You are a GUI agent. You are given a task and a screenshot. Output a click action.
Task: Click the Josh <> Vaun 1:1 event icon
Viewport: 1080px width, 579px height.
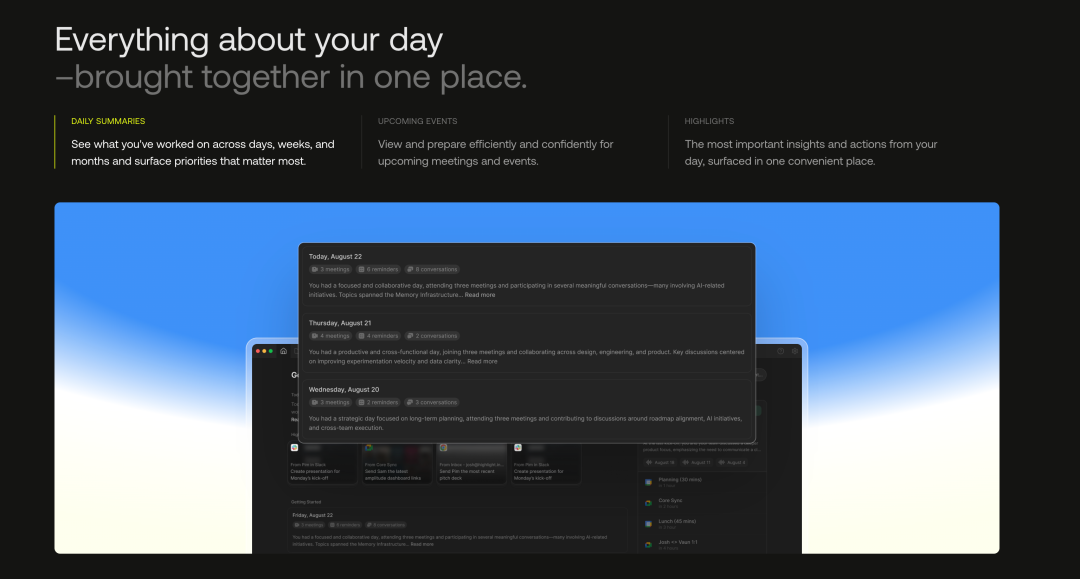[x=648, y=545]
